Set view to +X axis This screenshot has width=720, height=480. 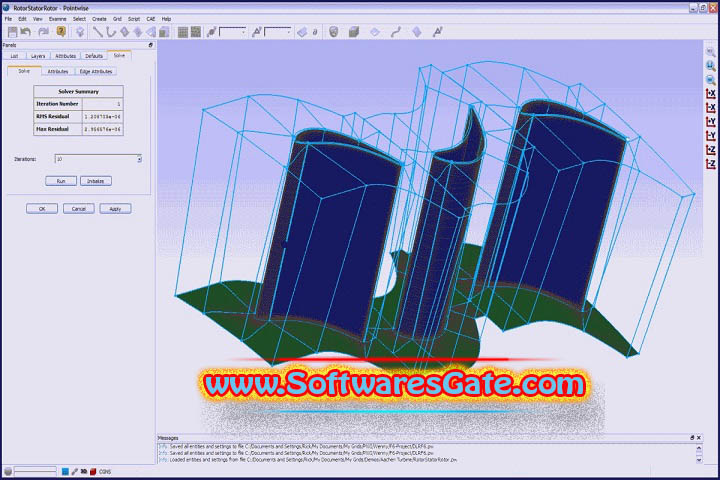pos(710,94)
